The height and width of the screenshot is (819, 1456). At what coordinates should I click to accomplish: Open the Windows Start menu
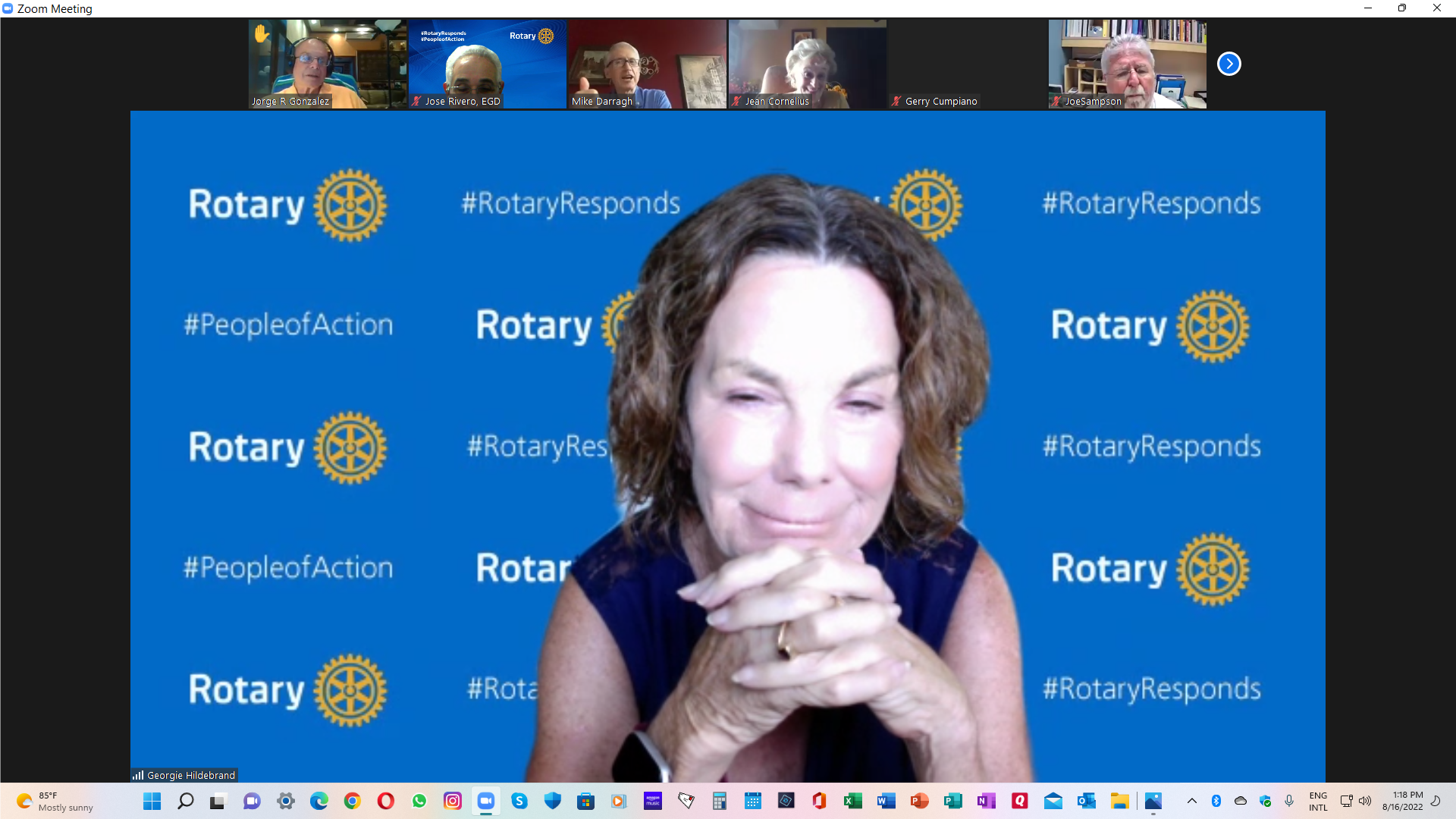coord(152,801)
